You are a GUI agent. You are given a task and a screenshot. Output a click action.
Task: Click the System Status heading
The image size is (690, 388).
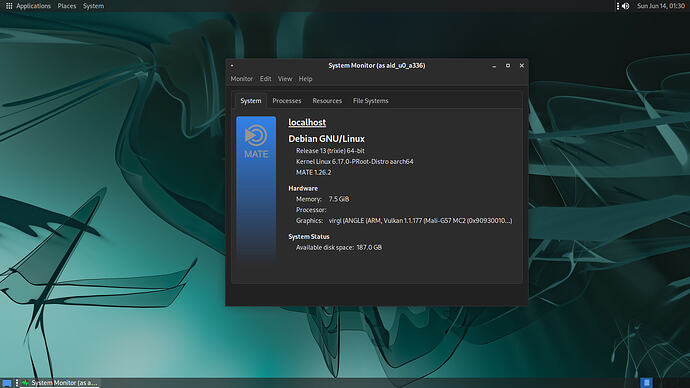(x=308, y=237)
